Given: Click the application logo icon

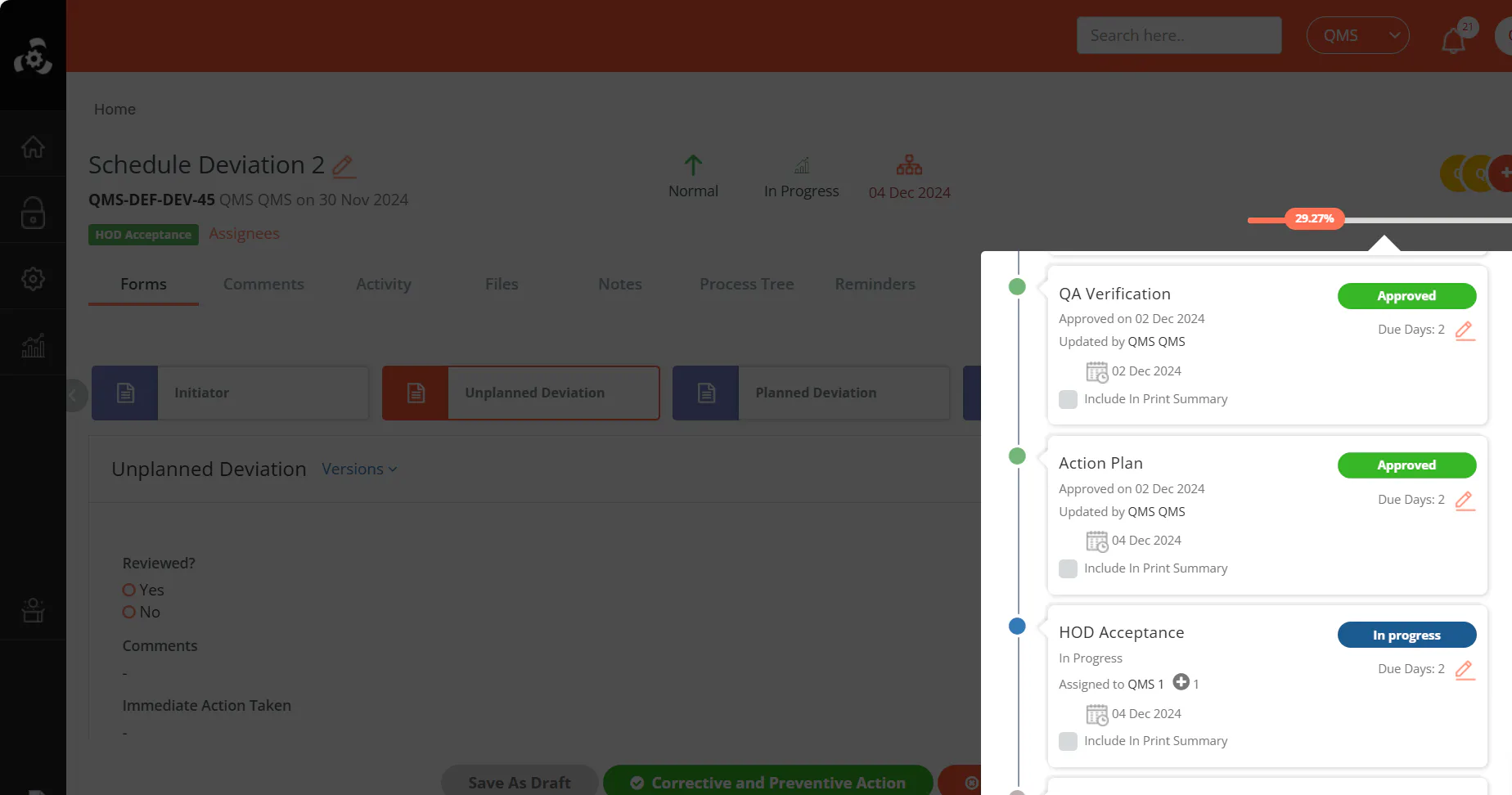Looking at the screenshot, I should pyautogui.click(x=33, y=56).
